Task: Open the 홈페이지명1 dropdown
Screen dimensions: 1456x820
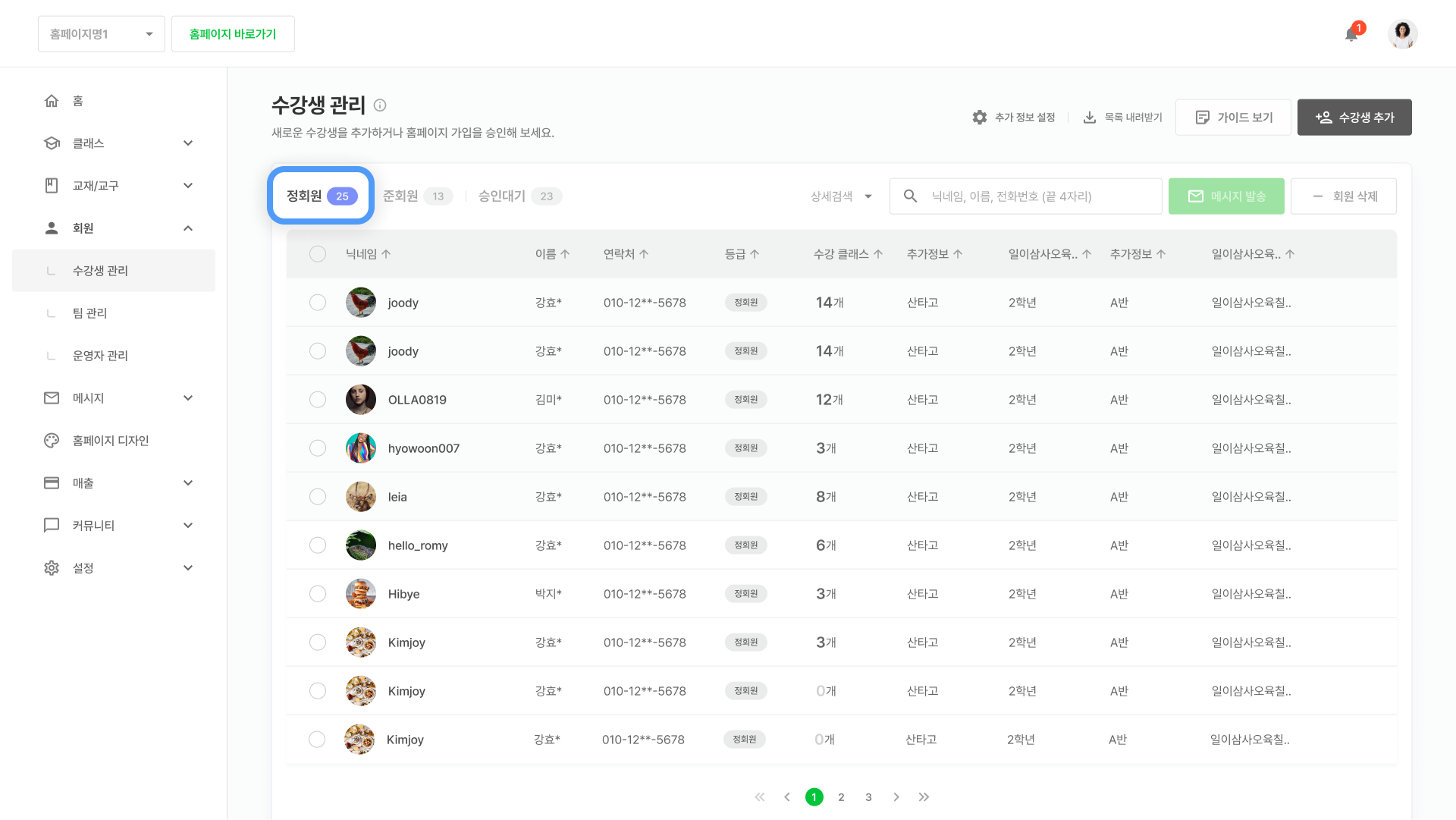Action: pos(102,34)
